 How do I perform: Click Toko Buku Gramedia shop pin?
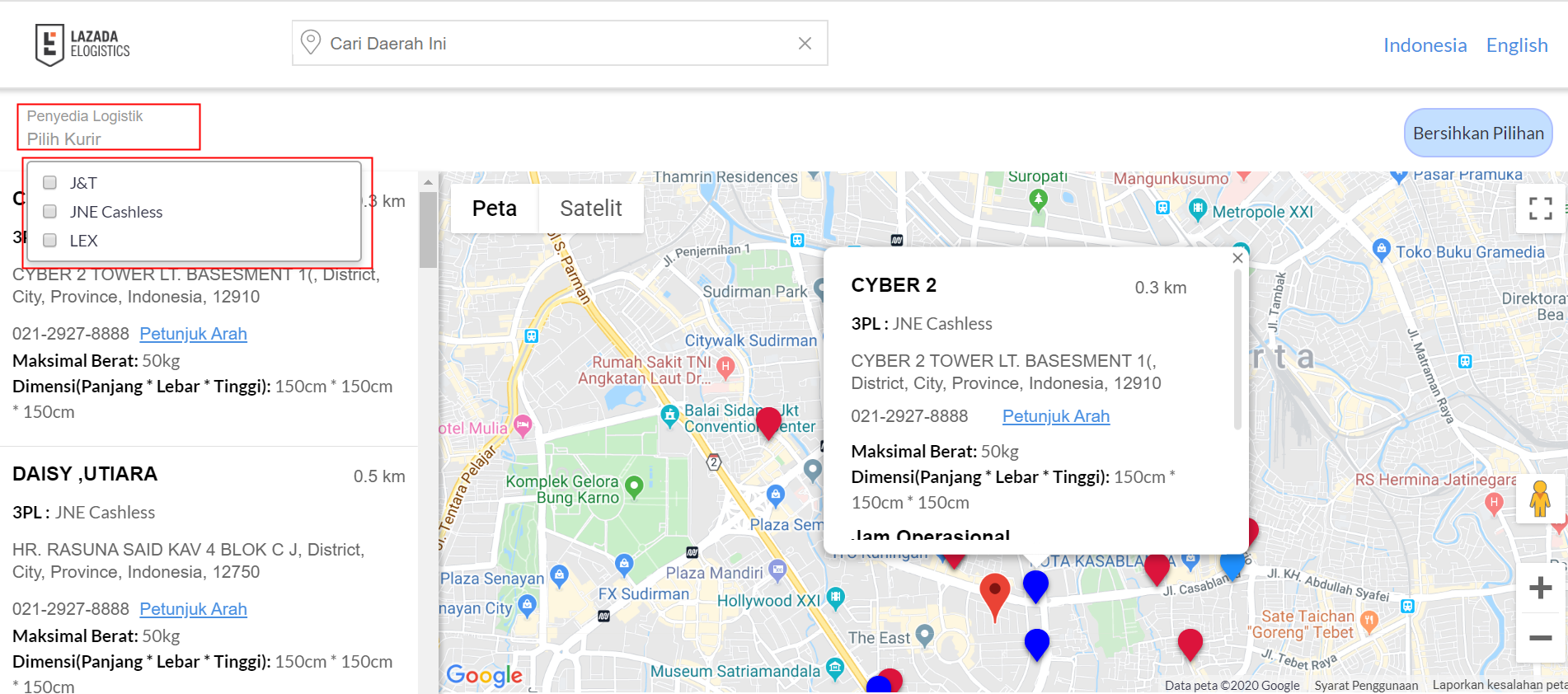(x=1382, y=250)
